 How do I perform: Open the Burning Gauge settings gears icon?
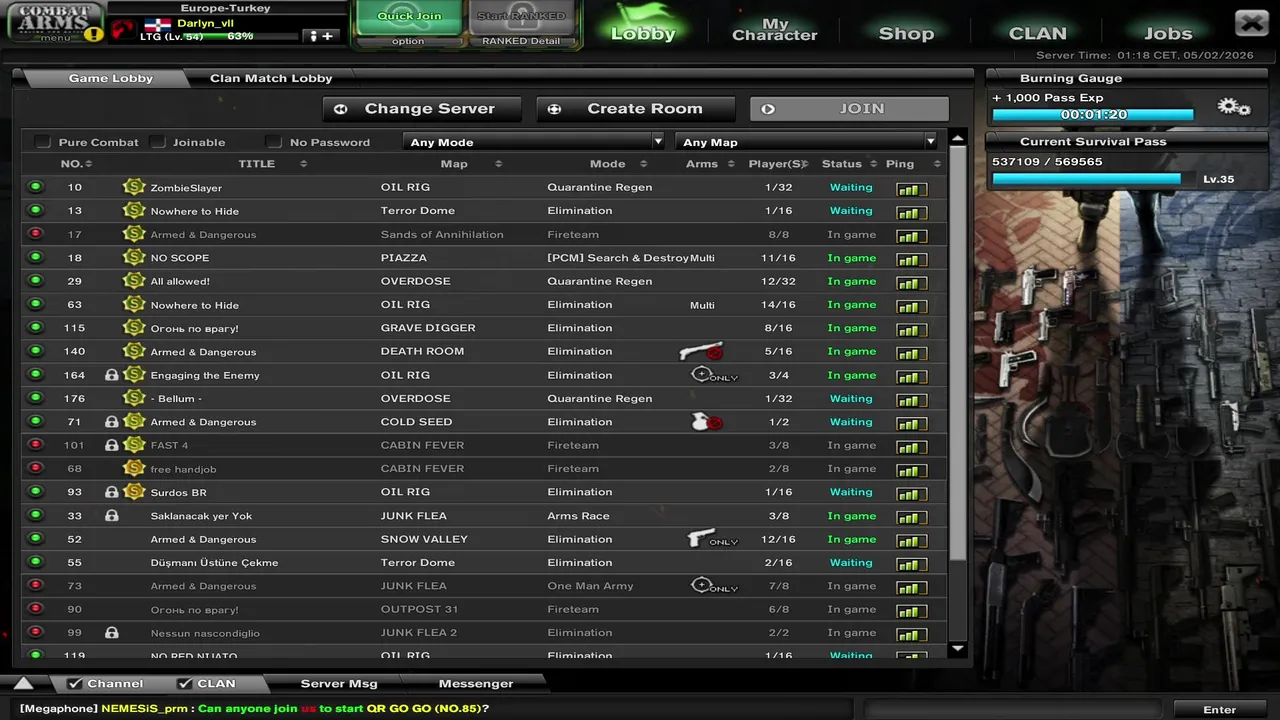(x=1234, y=107)
